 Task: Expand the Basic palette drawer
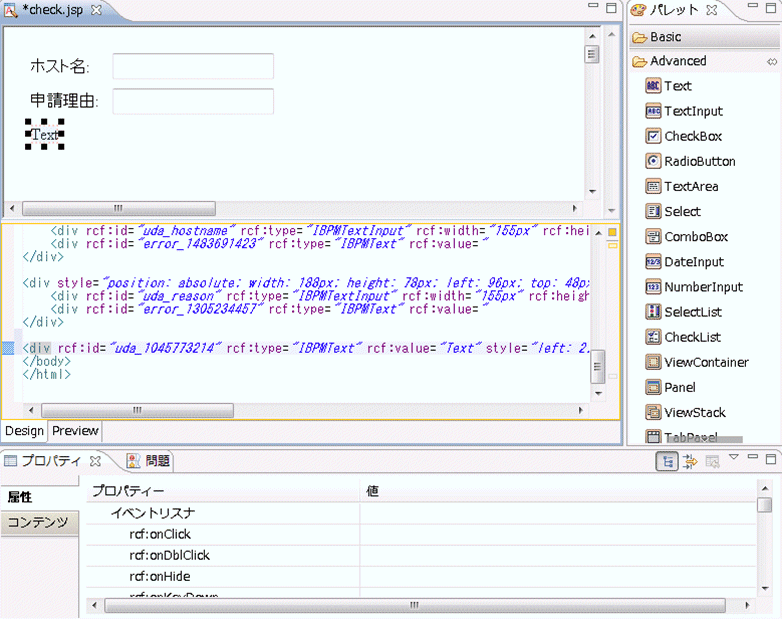[x=665, y=37]
